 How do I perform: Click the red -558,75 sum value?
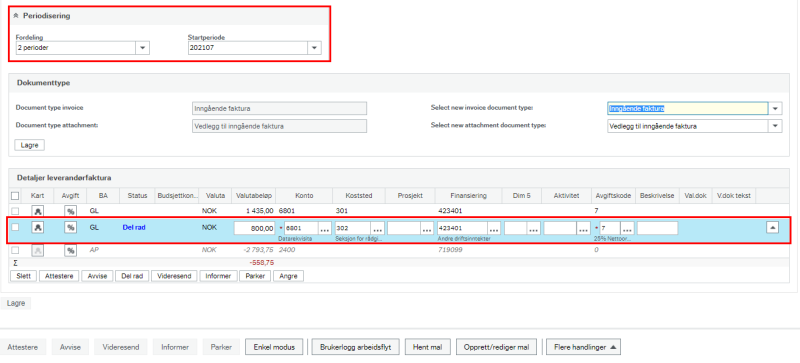click(x=262, y=262)
